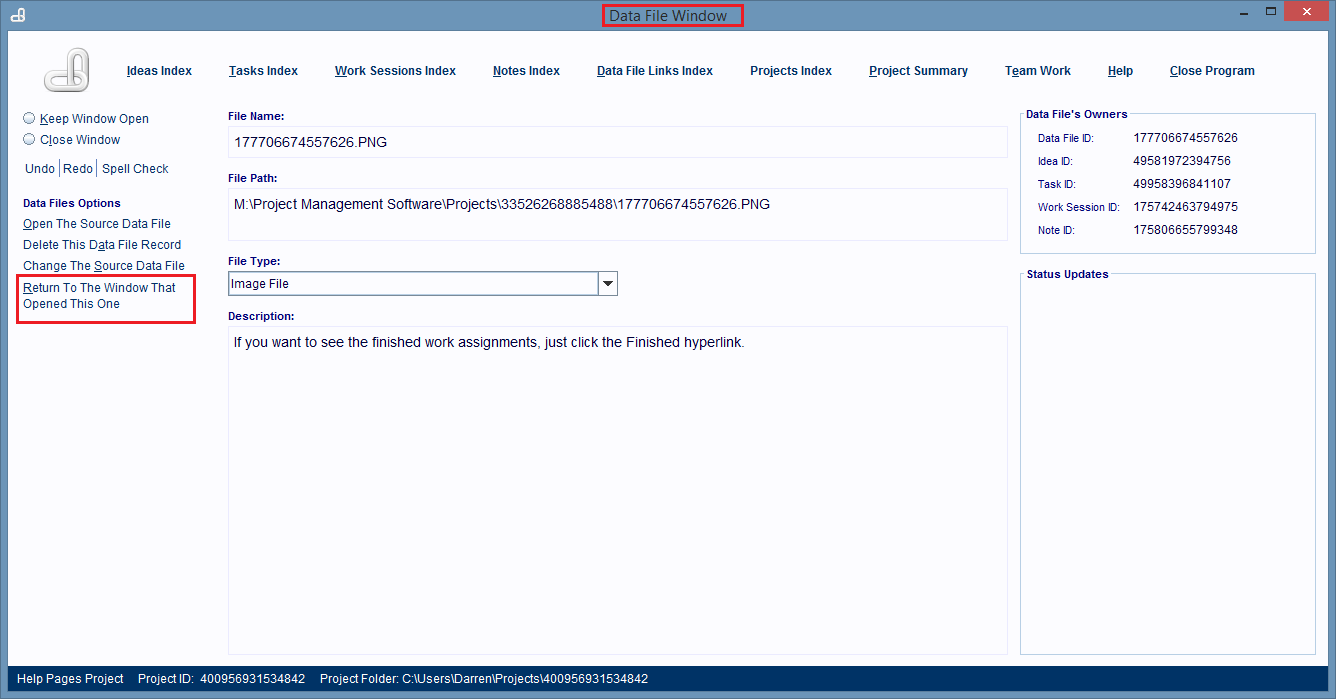Click the File Name label
The image size is (1336, 699).
click(x=256, y=116)
